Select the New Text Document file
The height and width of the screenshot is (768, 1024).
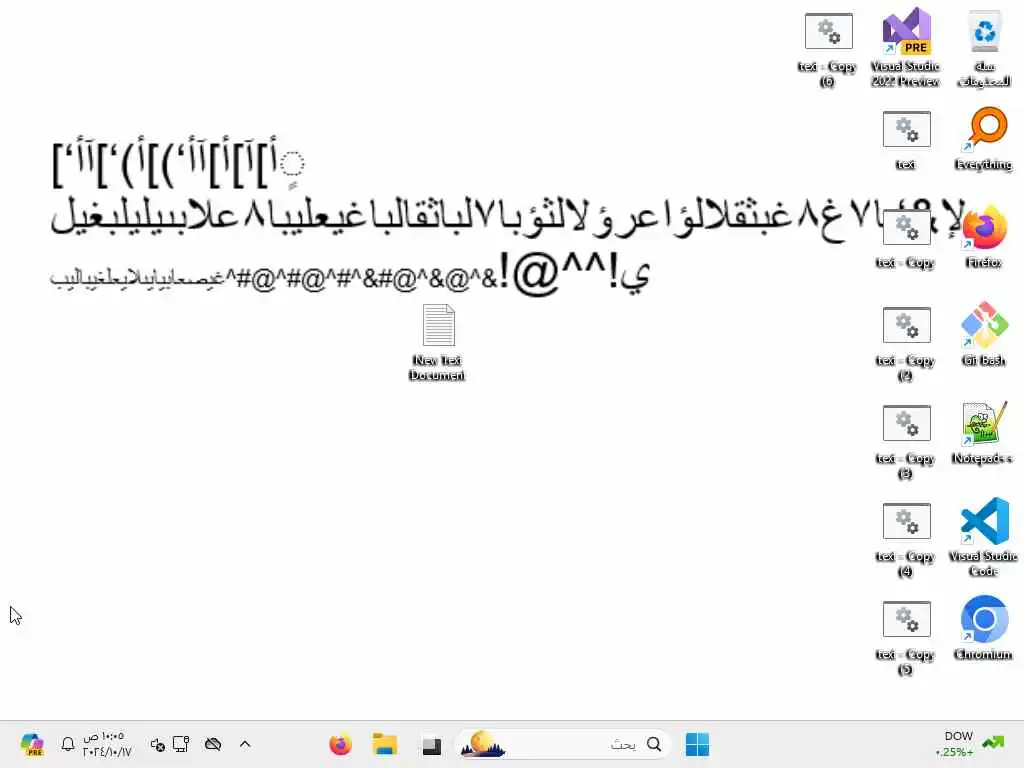tap(438, 342)
